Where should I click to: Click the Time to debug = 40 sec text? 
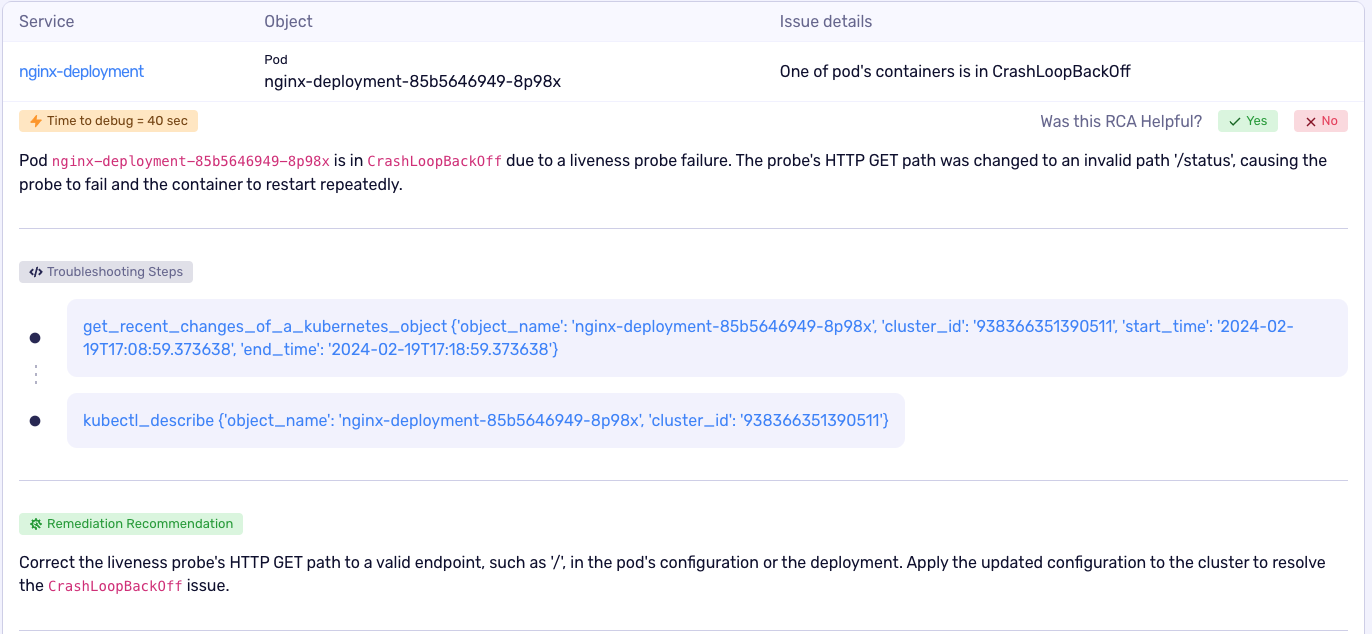pyautogui.click(x=117, y=121)
